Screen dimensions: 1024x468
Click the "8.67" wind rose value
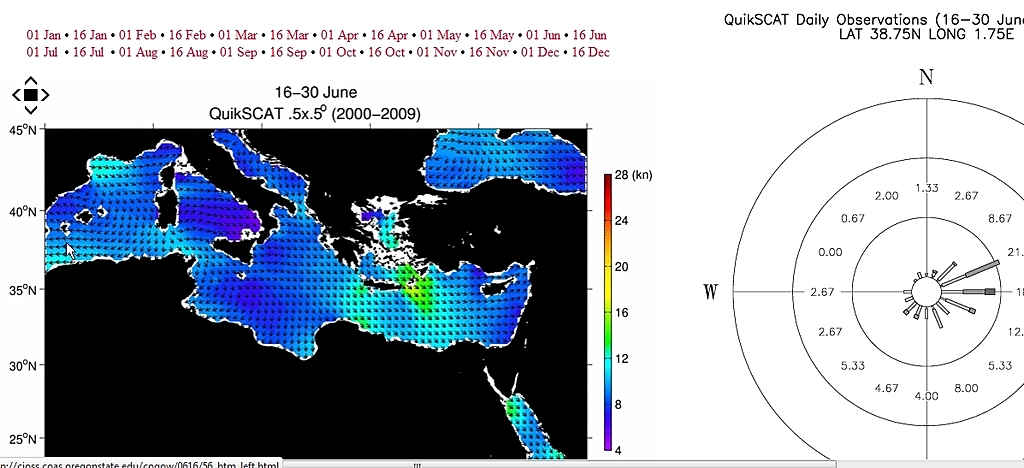pyautogui.click(x=1000, y=218)
